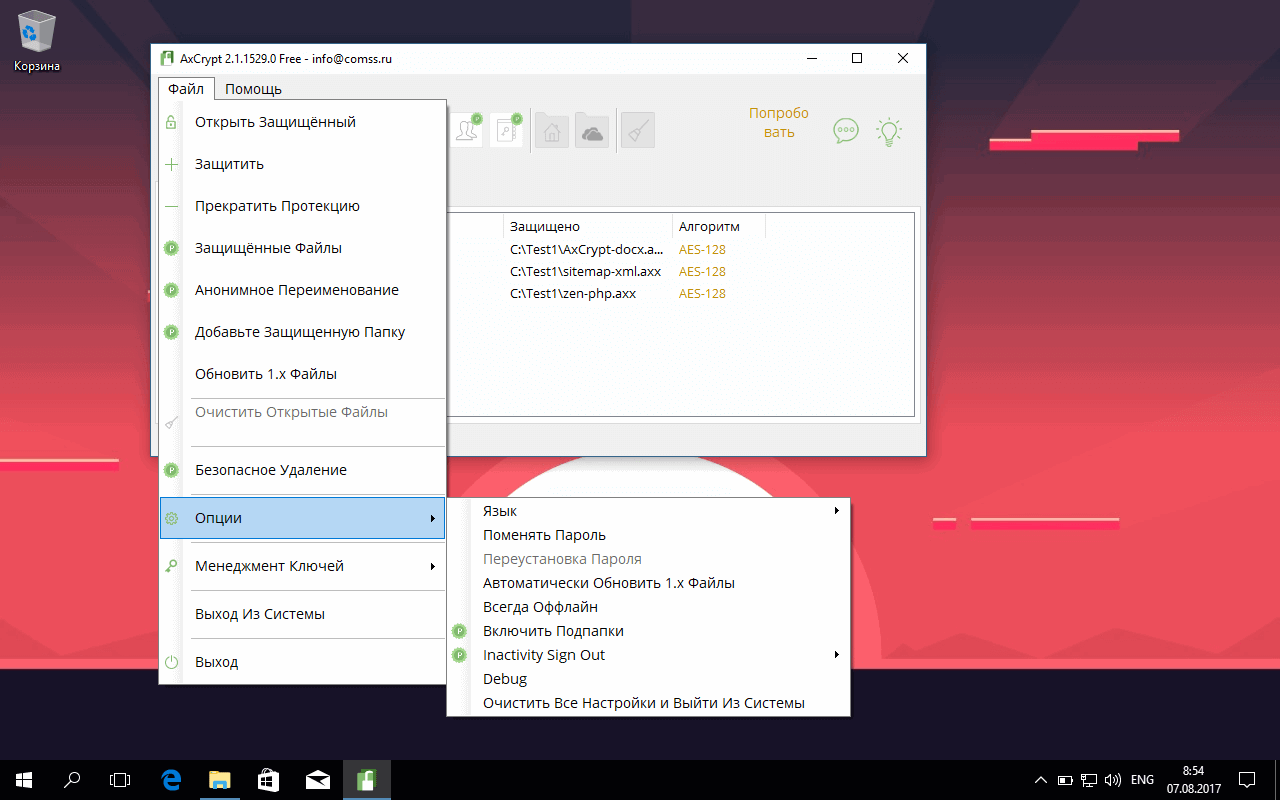This screenshot has height=800, width=1280.
Task: Click AES-128 in the sitemap-xml.axx row
Action: coord(702,271)
